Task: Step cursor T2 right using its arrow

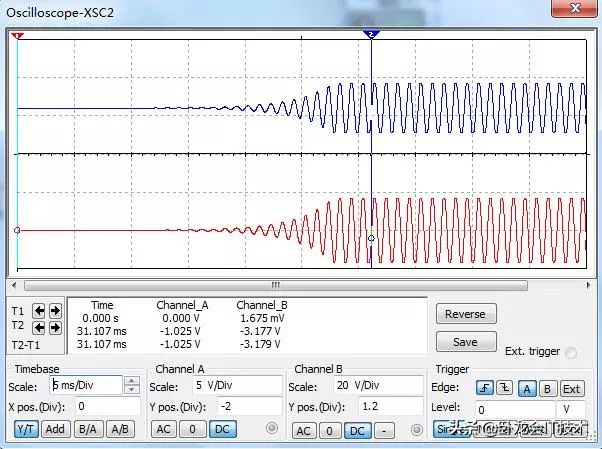Action: 55,328
